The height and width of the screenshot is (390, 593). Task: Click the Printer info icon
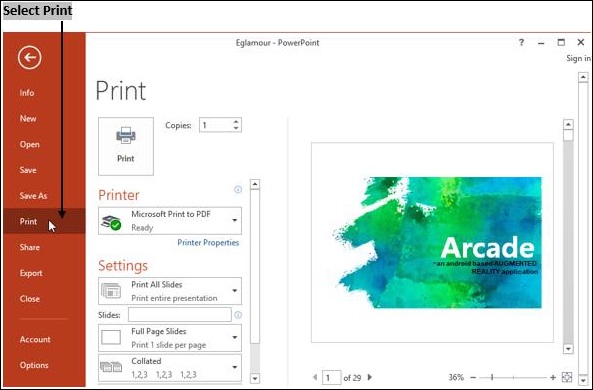tap(238, 189)
